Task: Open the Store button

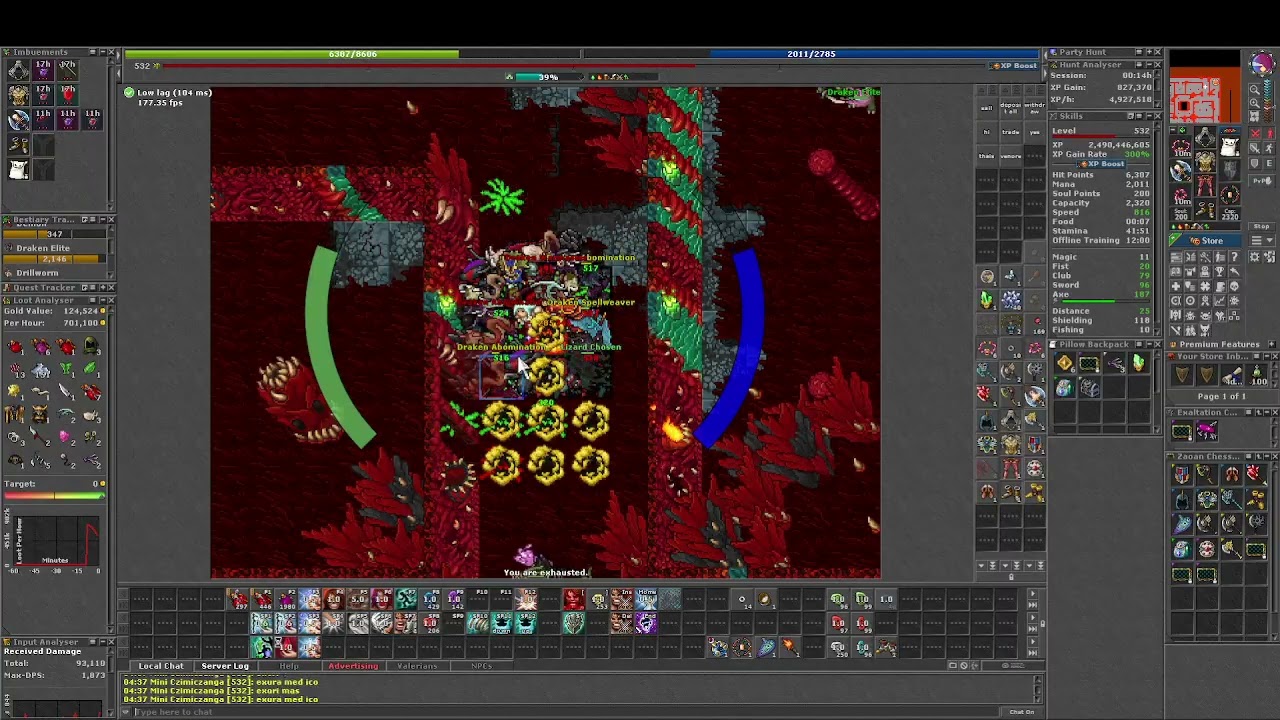Action: pyautogui.click(x=1205, y=240)
